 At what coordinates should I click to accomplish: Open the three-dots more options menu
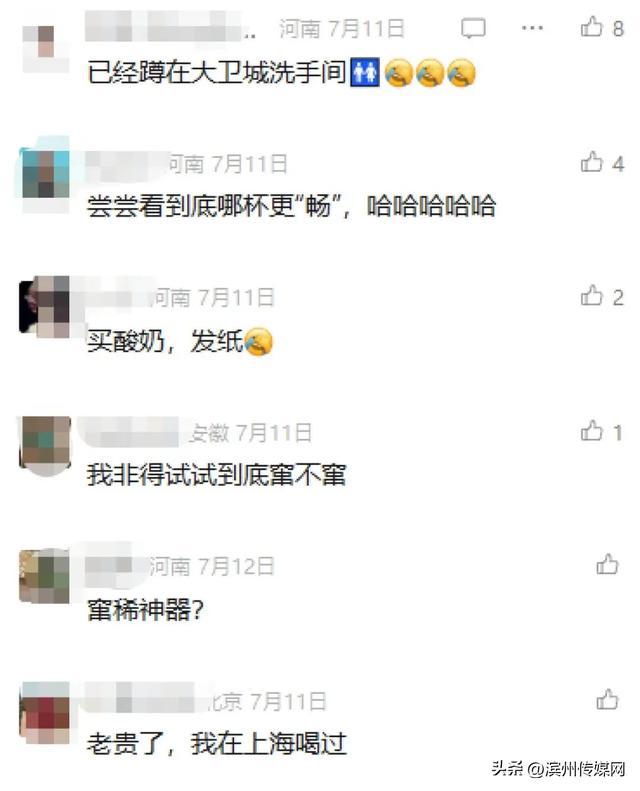click(x=532, y=28)
